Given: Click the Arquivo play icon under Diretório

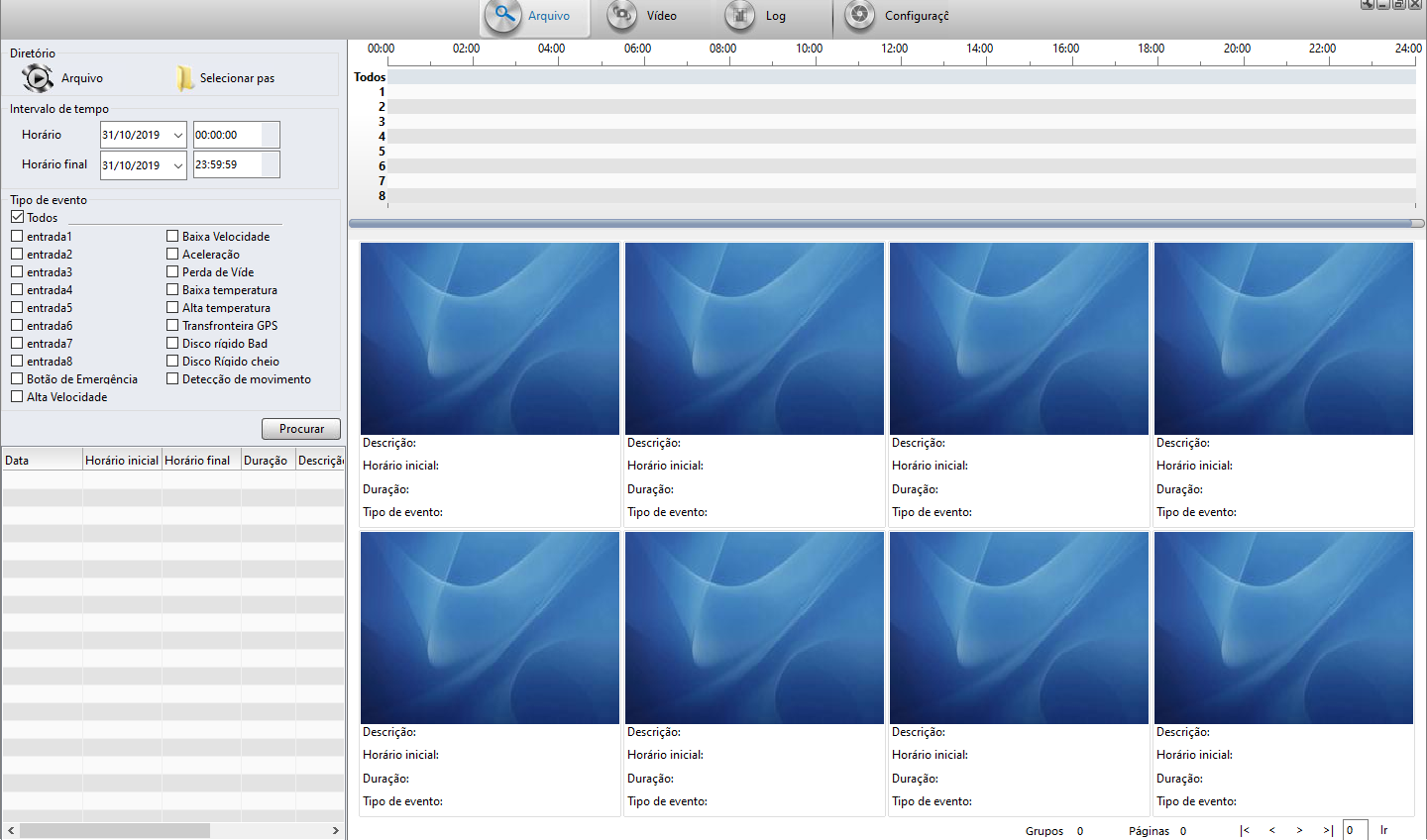Looking at the screenshot, I should pos(37,78).
